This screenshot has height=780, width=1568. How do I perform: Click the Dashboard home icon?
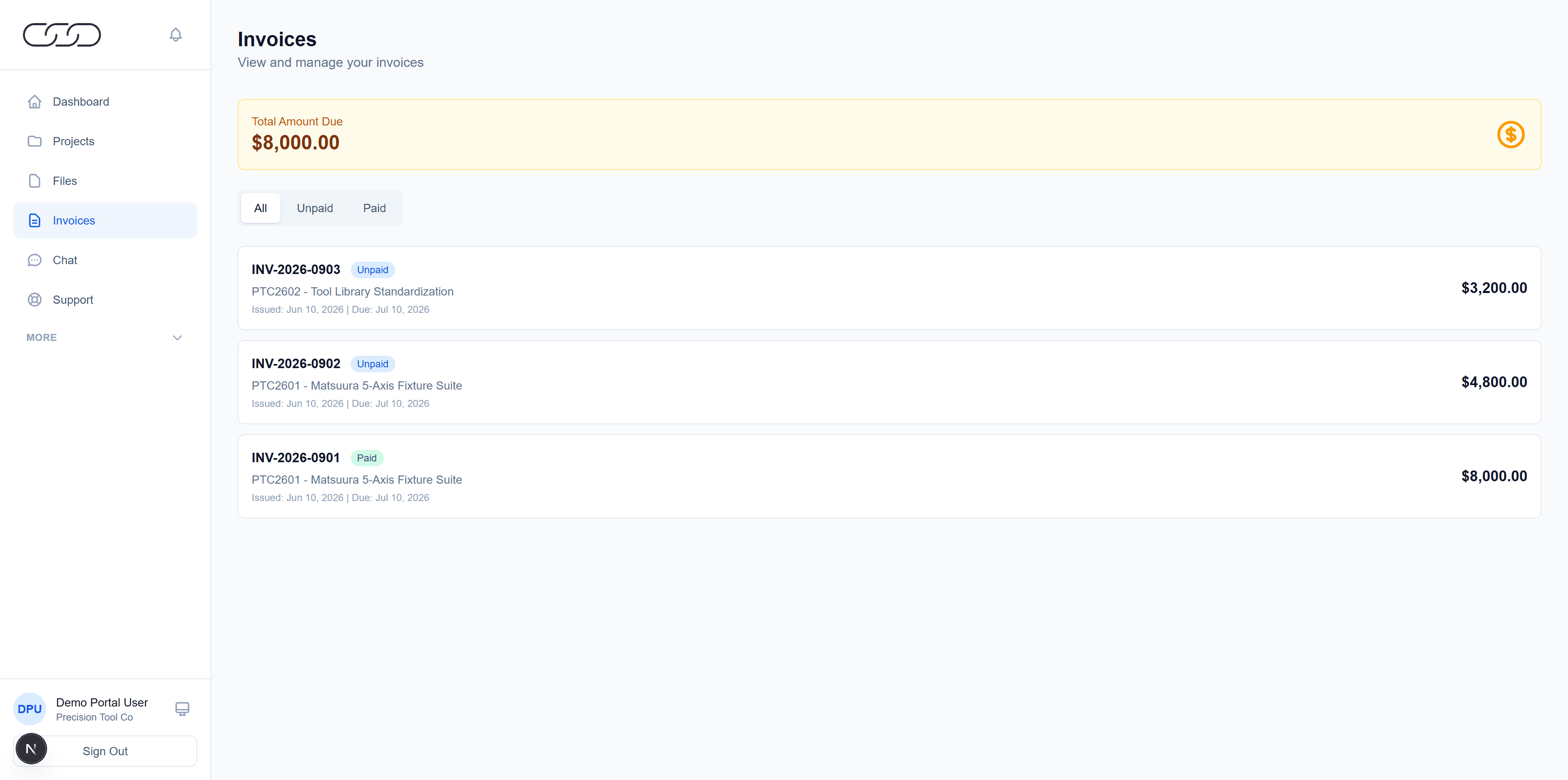point(35,102)
